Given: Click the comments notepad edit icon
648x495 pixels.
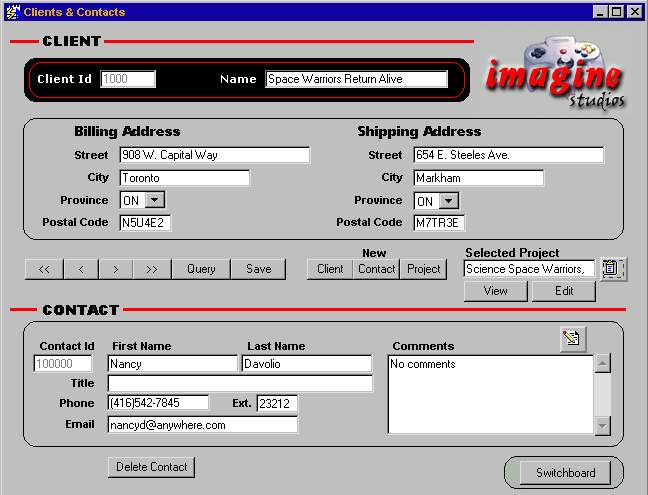Looking at the screenshot, I should pyautogui.click(x=572, y=339).
